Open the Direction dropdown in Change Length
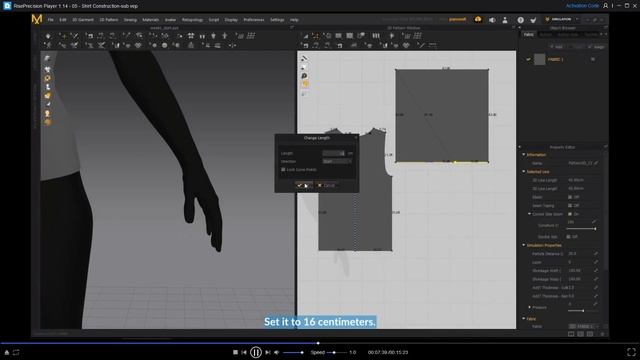Viewport: 640px width, 360px height. tap(337, 161)
